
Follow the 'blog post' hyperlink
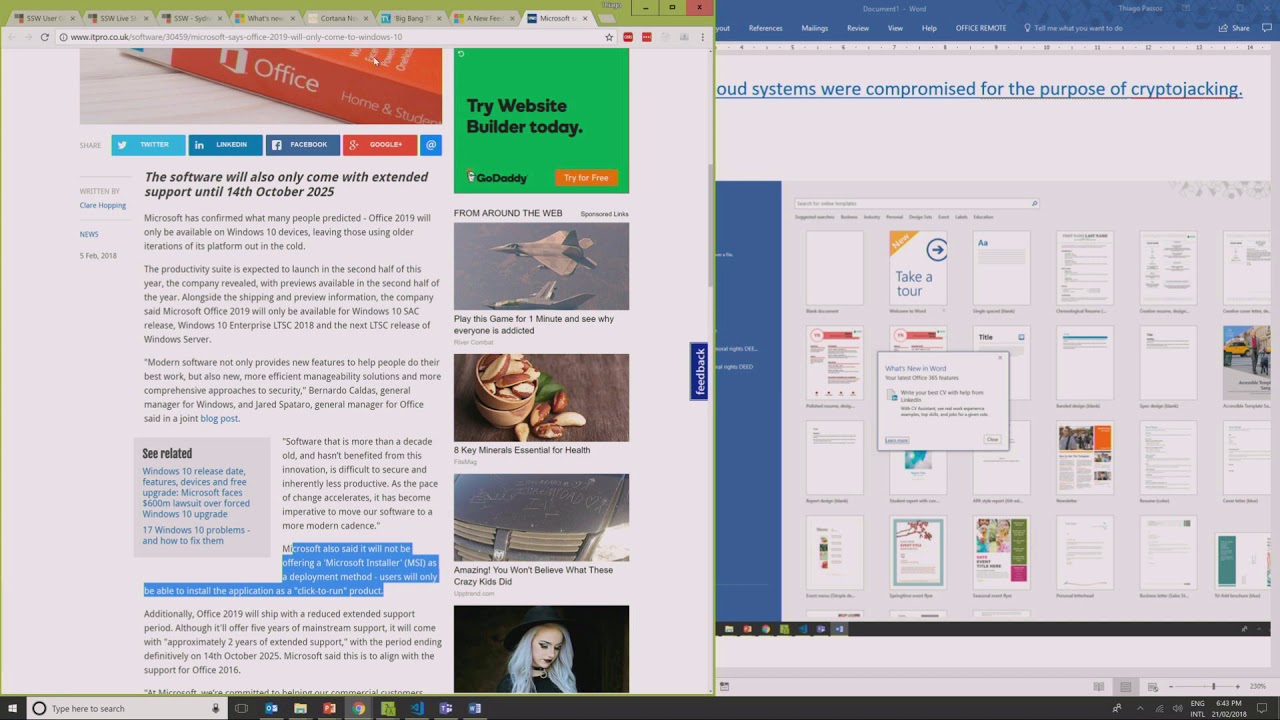tap(219, 418)
